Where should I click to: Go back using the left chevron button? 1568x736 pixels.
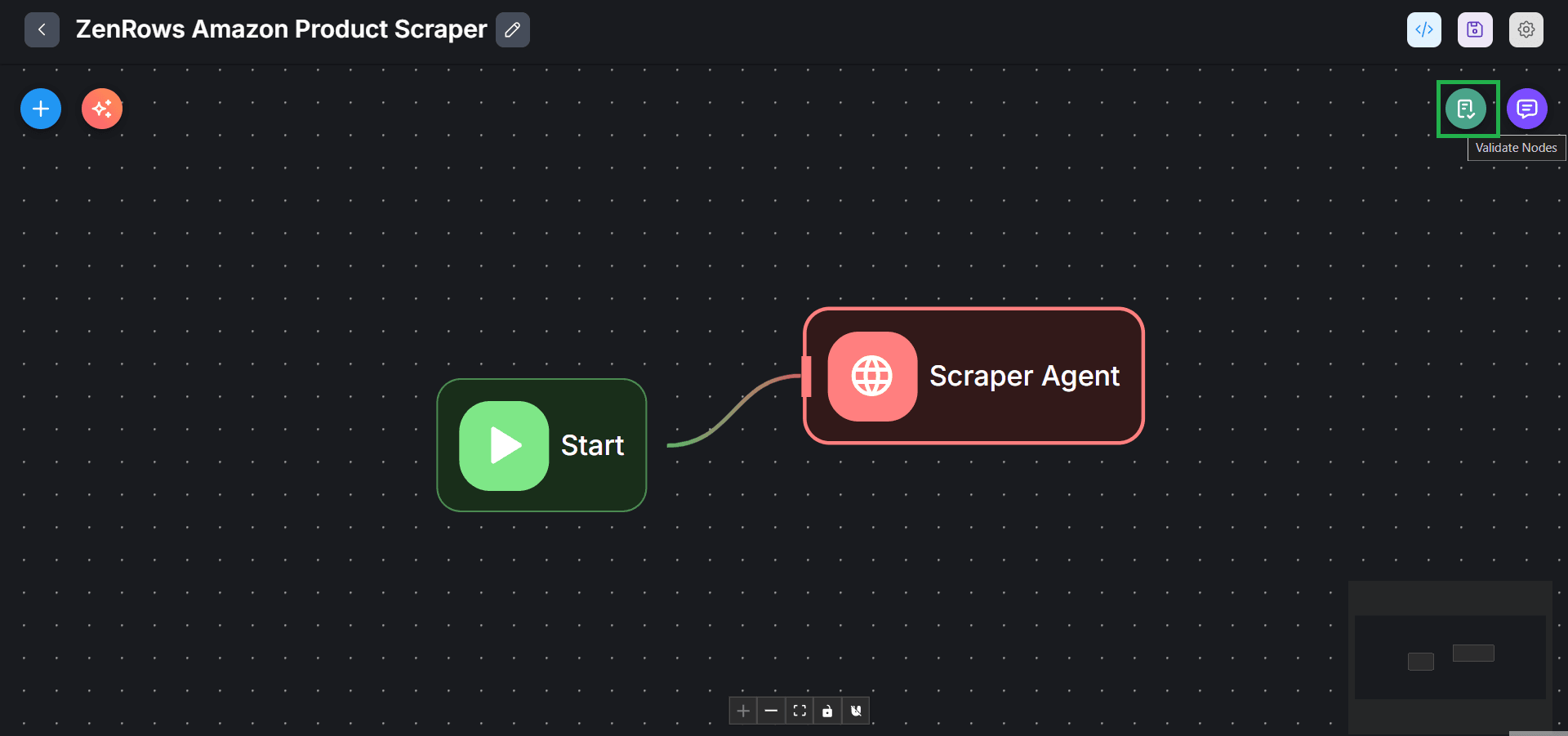pyautogui.click(x=42, y=30)
